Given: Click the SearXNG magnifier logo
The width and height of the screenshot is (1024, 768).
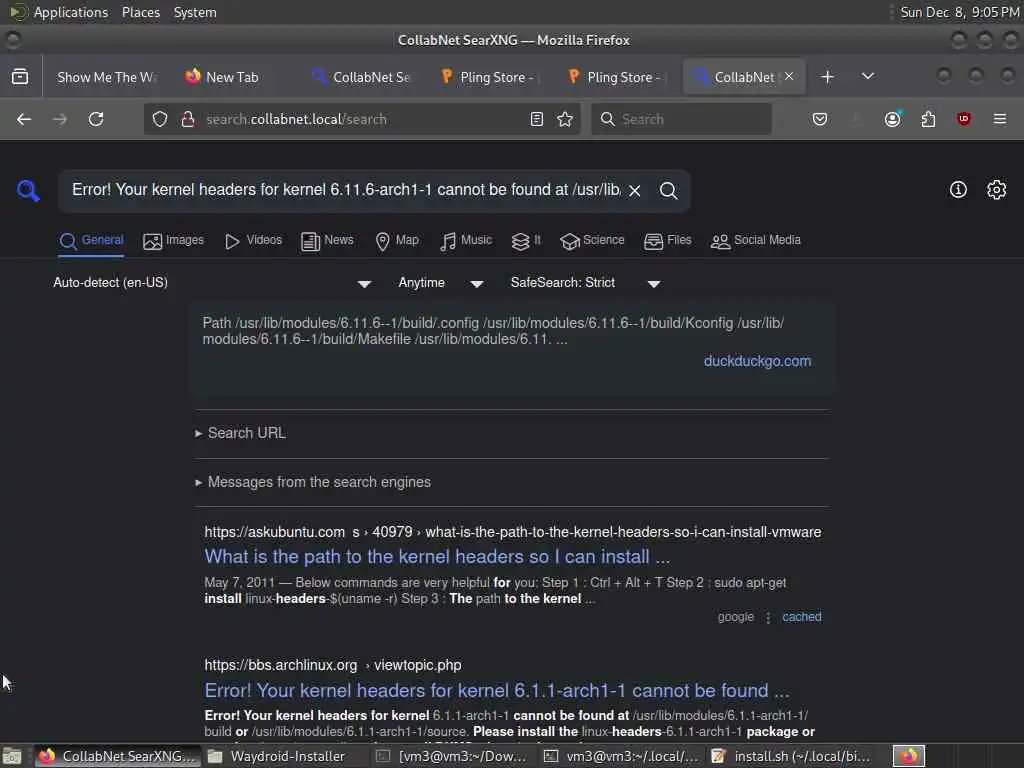Looking at the screenshot, I should (28, 190).
